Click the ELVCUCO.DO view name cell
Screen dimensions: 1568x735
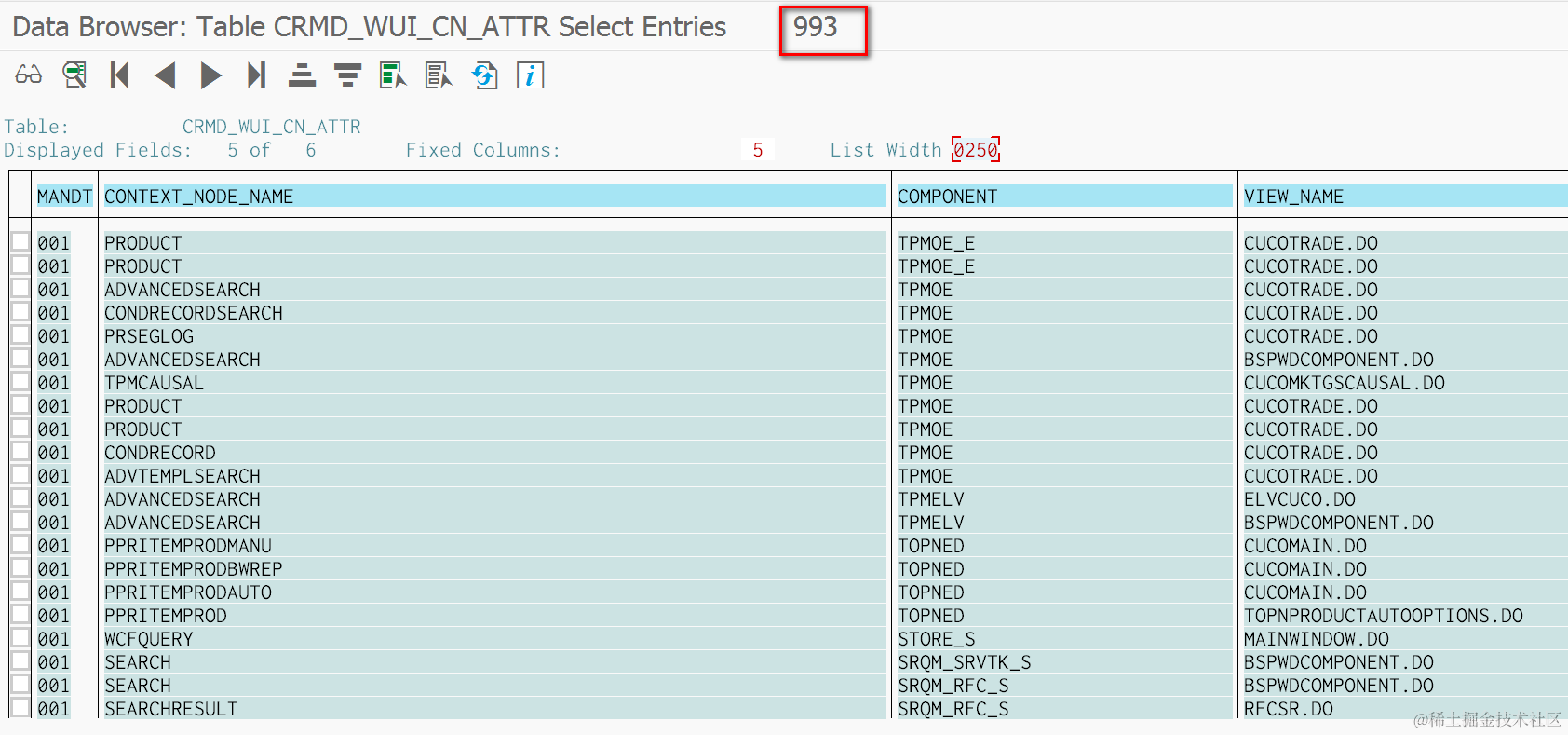1405,499
